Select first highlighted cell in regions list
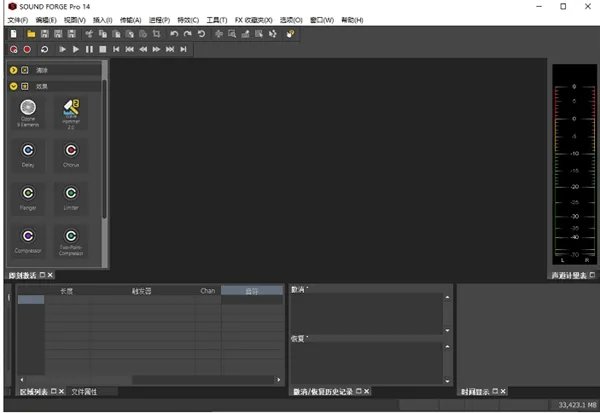The height and width of the screenshot is (413, 600). (31, 300)
